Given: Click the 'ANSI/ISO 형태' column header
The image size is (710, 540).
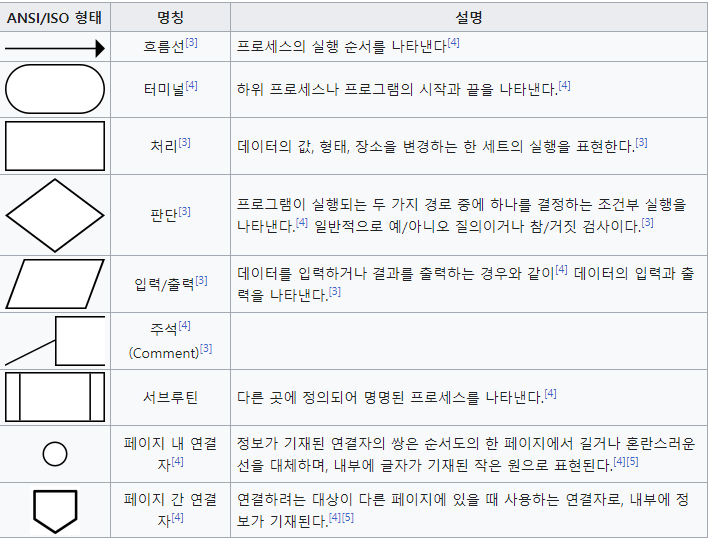Looking at the screenshot, I should pyautogui.click(x=55, y=17).
